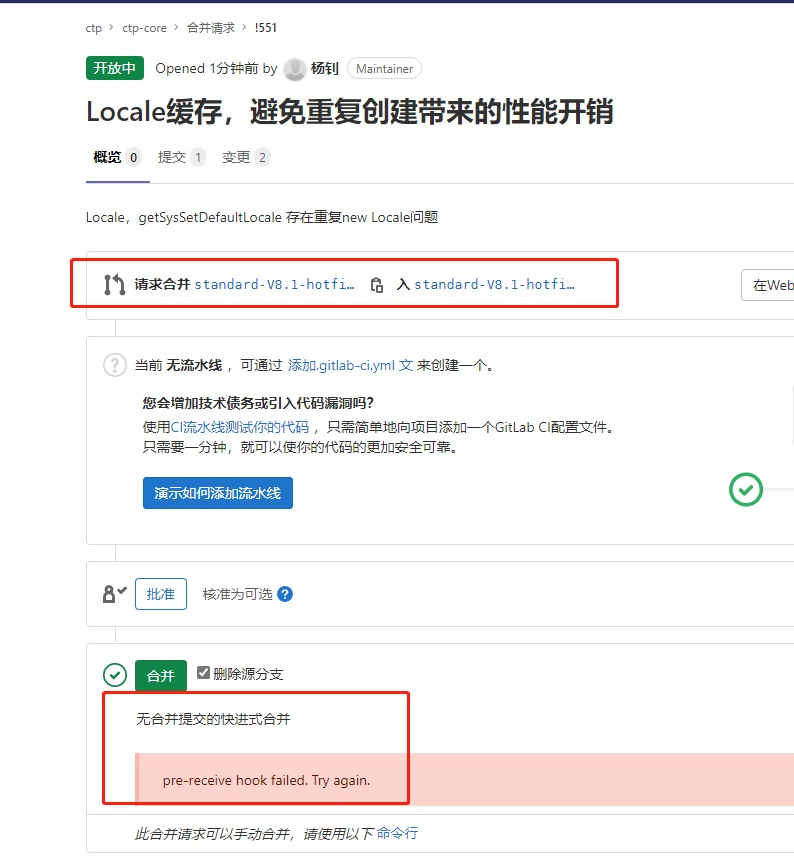Open author 杨钊's avatar image
The height and width of the screenshot is (857, 794).
(294, 69)
